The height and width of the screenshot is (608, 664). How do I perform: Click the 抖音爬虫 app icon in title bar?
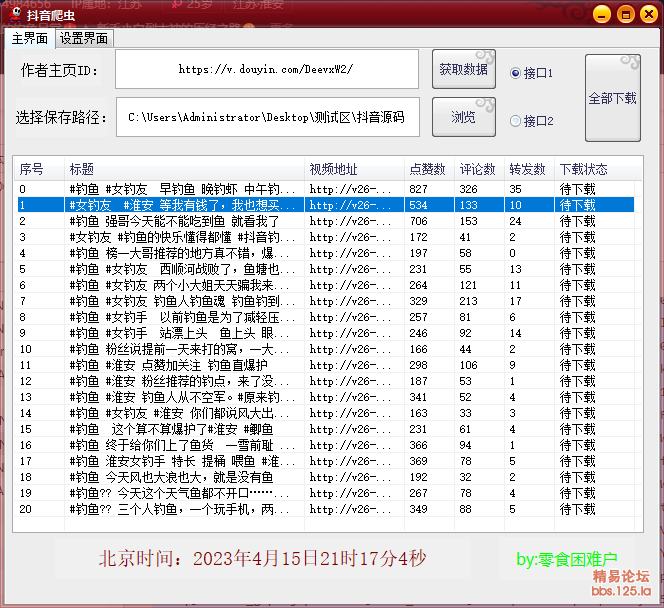(15, 14)
